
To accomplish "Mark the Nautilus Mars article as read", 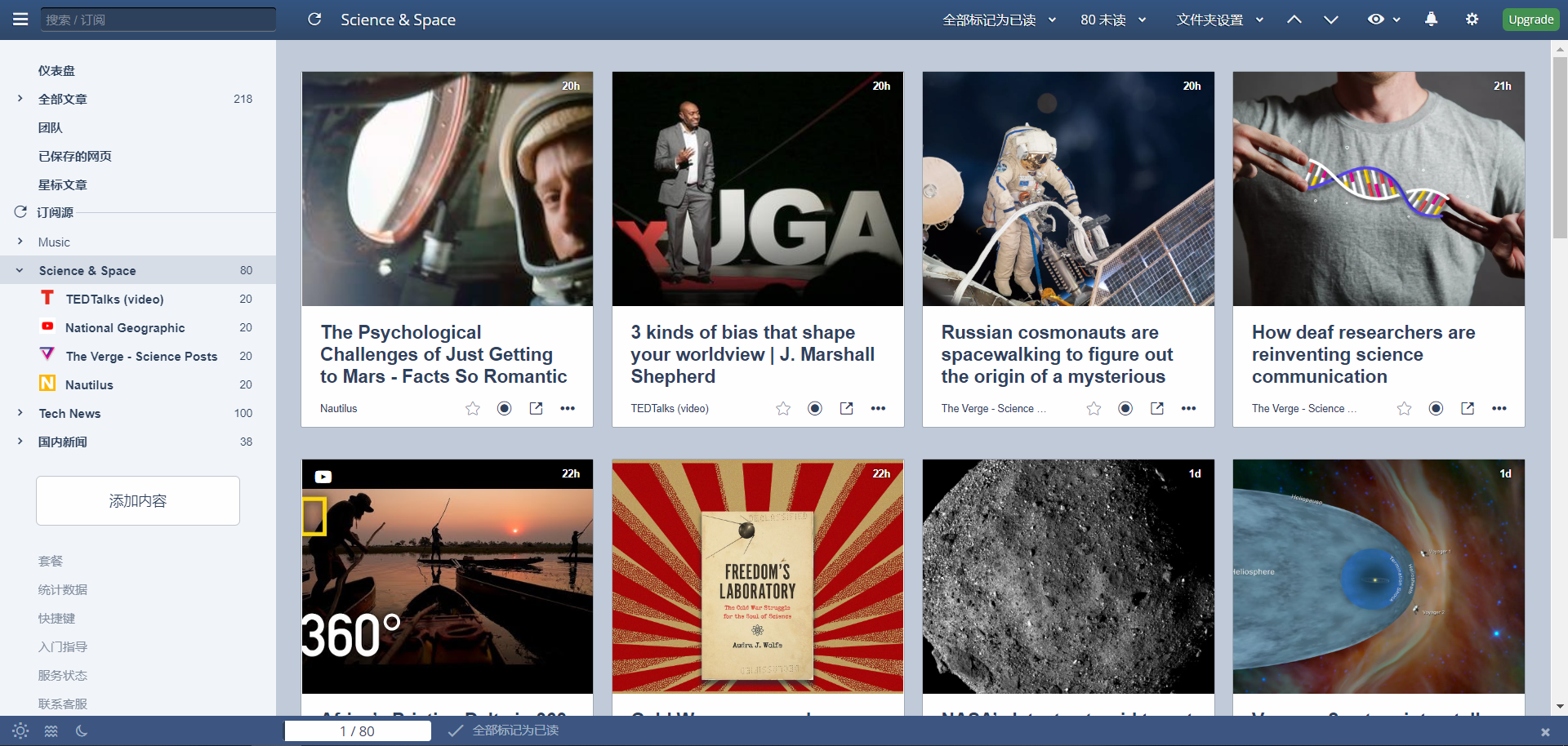I will (x=505, y=408).
